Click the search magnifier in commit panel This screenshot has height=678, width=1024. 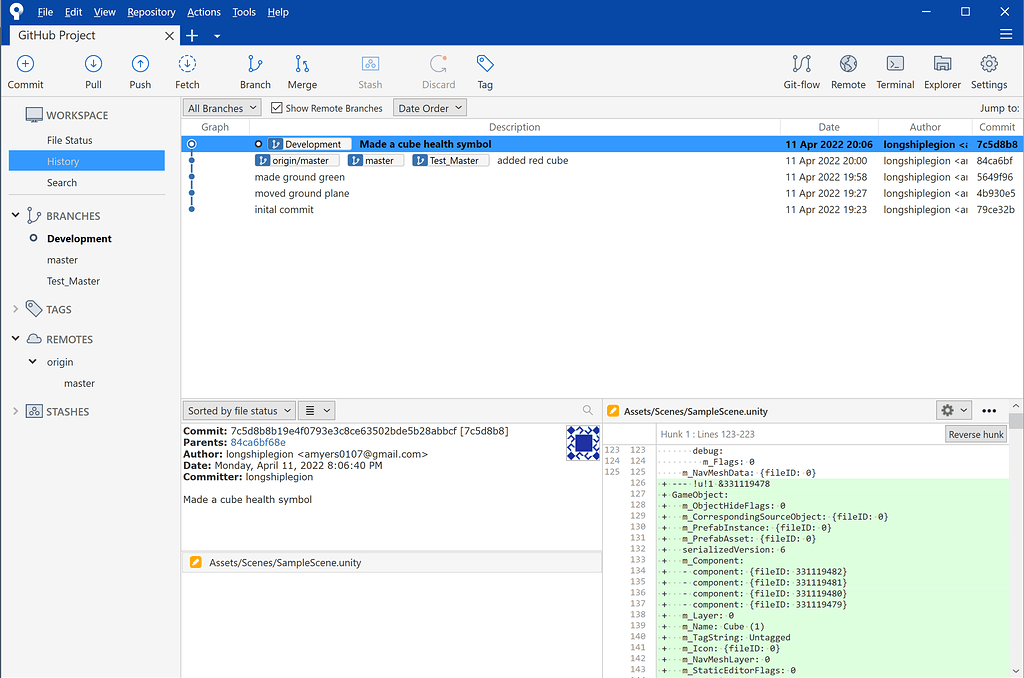pyautogui.click(x=588, y=410)
